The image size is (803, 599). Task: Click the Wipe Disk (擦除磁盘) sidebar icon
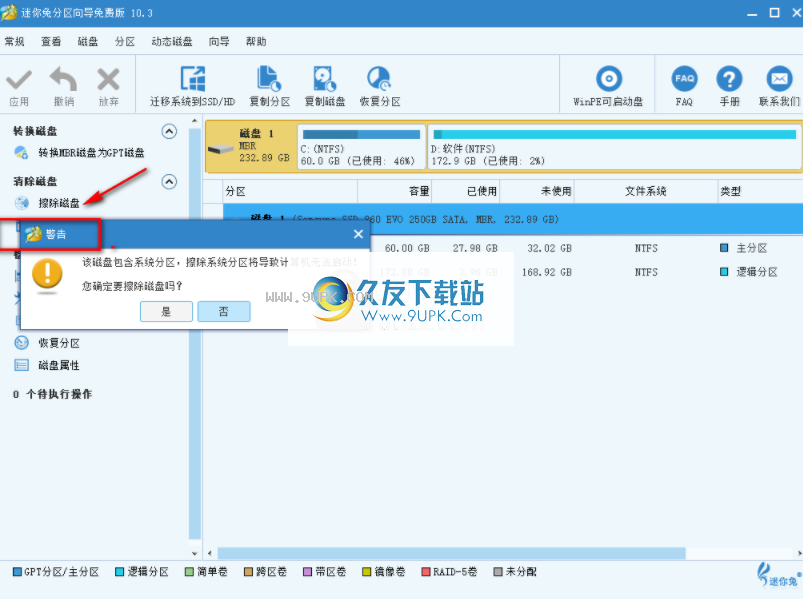click(22, 203)
